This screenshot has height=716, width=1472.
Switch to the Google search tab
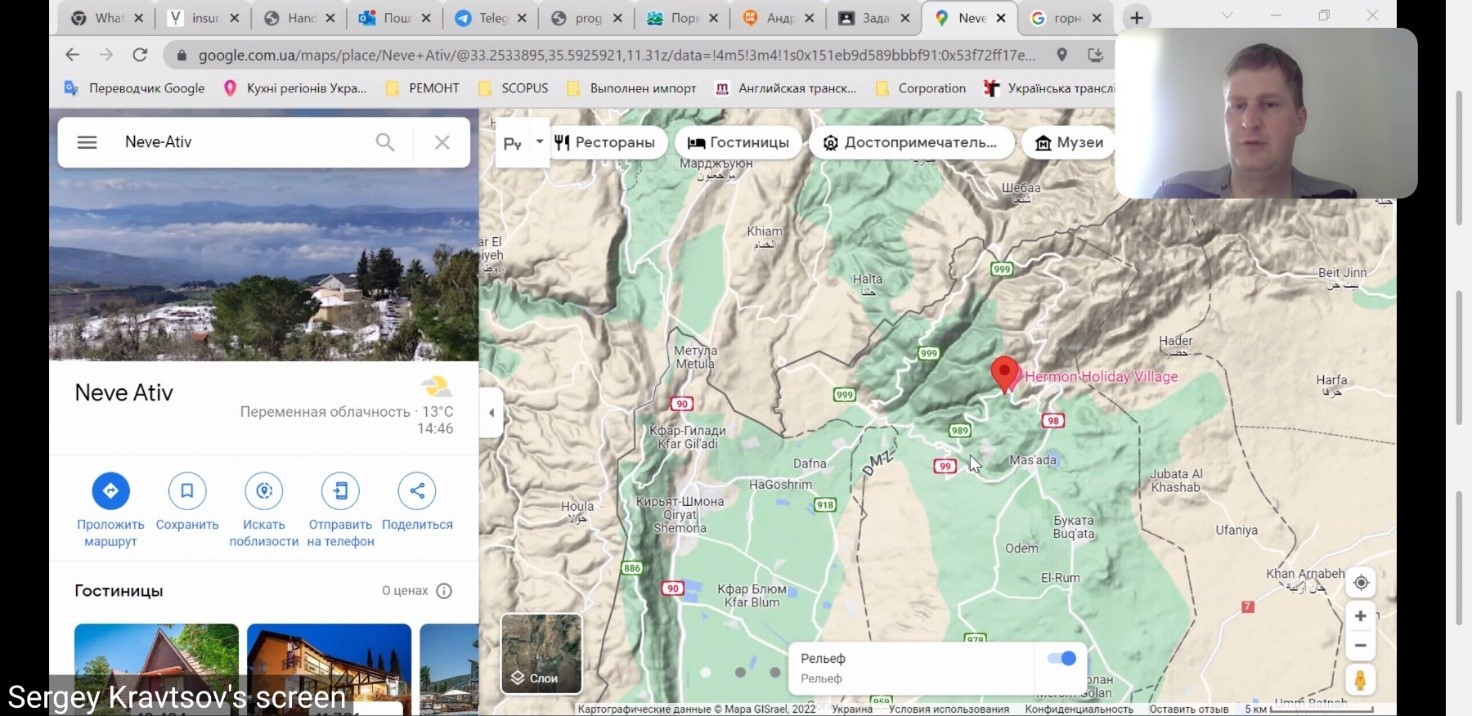1066,18
